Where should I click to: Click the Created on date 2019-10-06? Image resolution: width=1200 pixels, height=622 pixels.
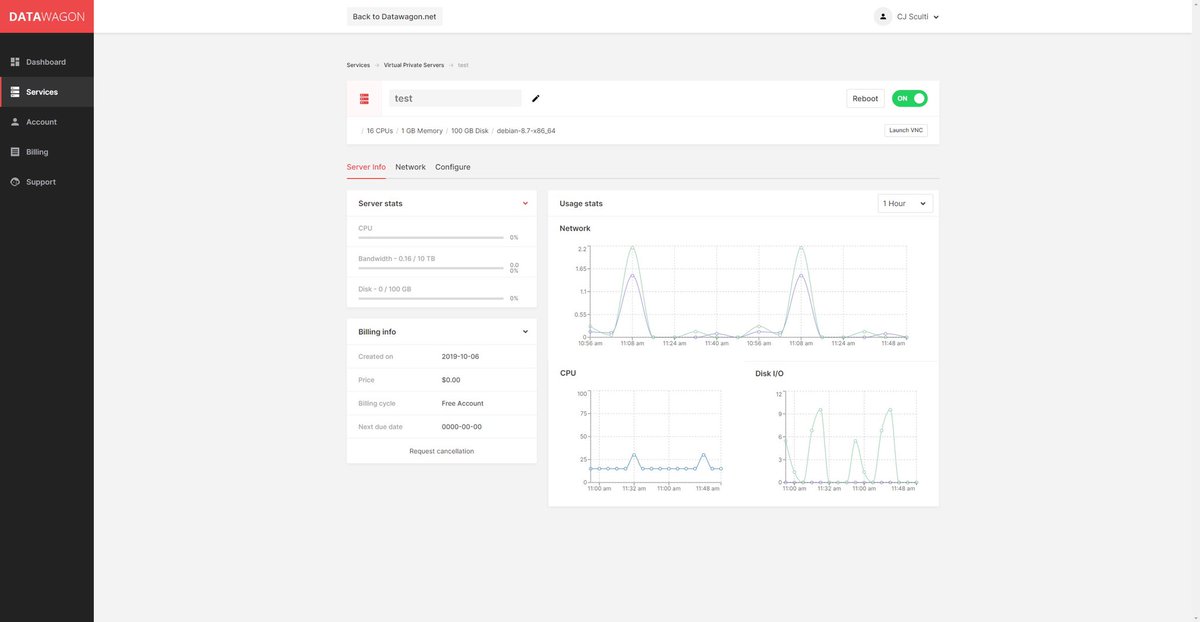[x=462, y=356]
